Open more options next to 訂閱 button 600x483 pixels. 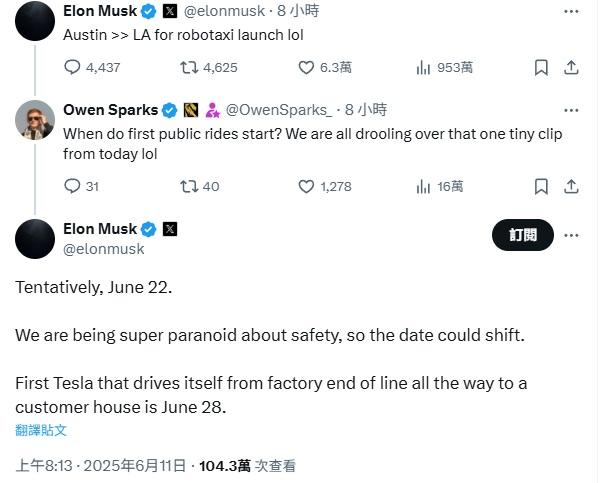tap(571, 235)
